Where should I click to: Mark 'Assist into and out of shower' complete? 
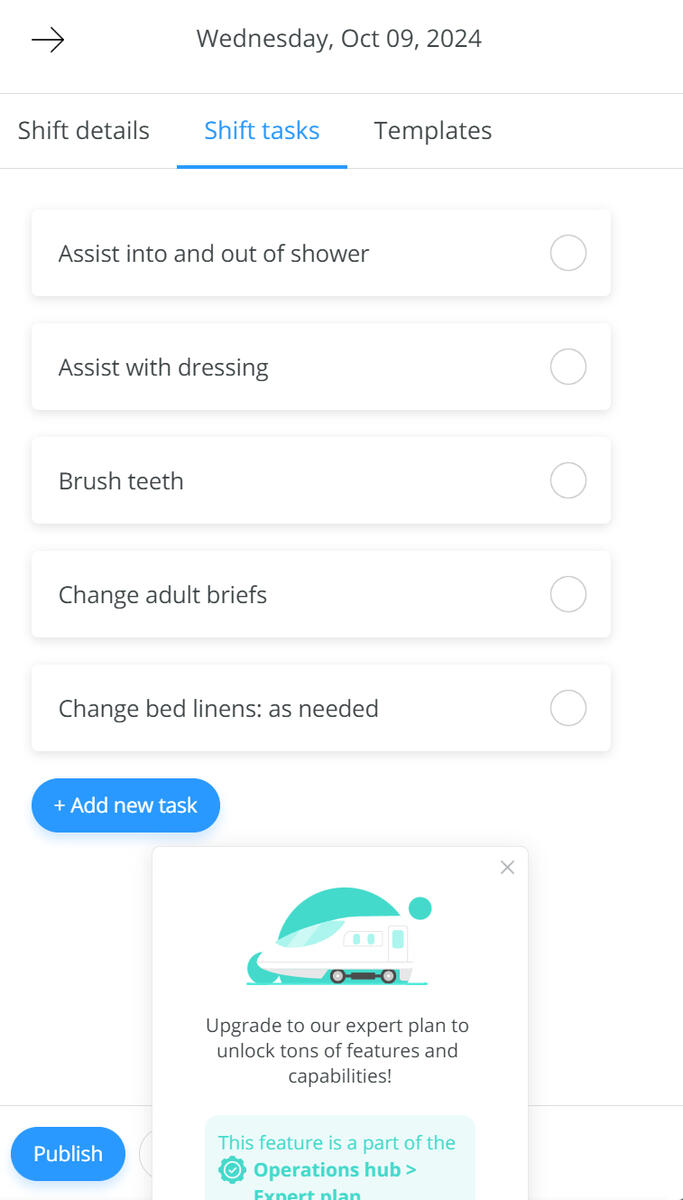[568, 253]
